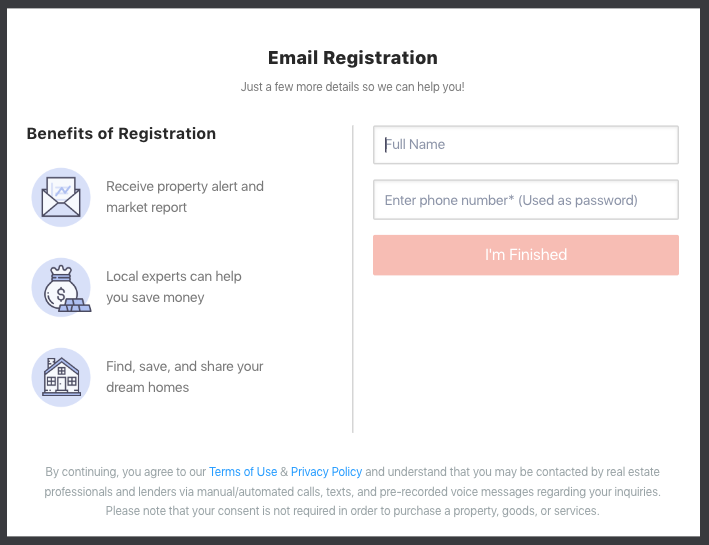Click the envelope property alert icon
This screenshot has width=709, height=545.
pyautogui.click(x=61, y=197)
